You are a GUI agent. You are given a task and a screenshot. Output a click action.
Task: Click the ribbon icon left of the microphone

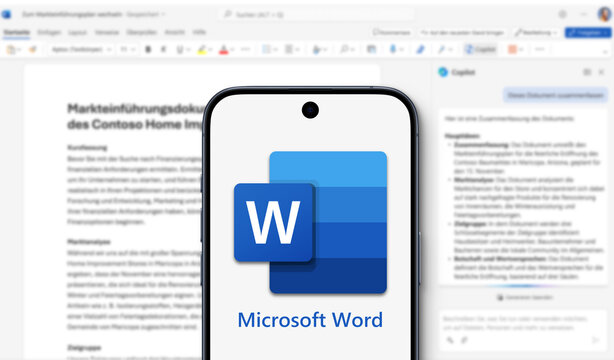point(371,49)
